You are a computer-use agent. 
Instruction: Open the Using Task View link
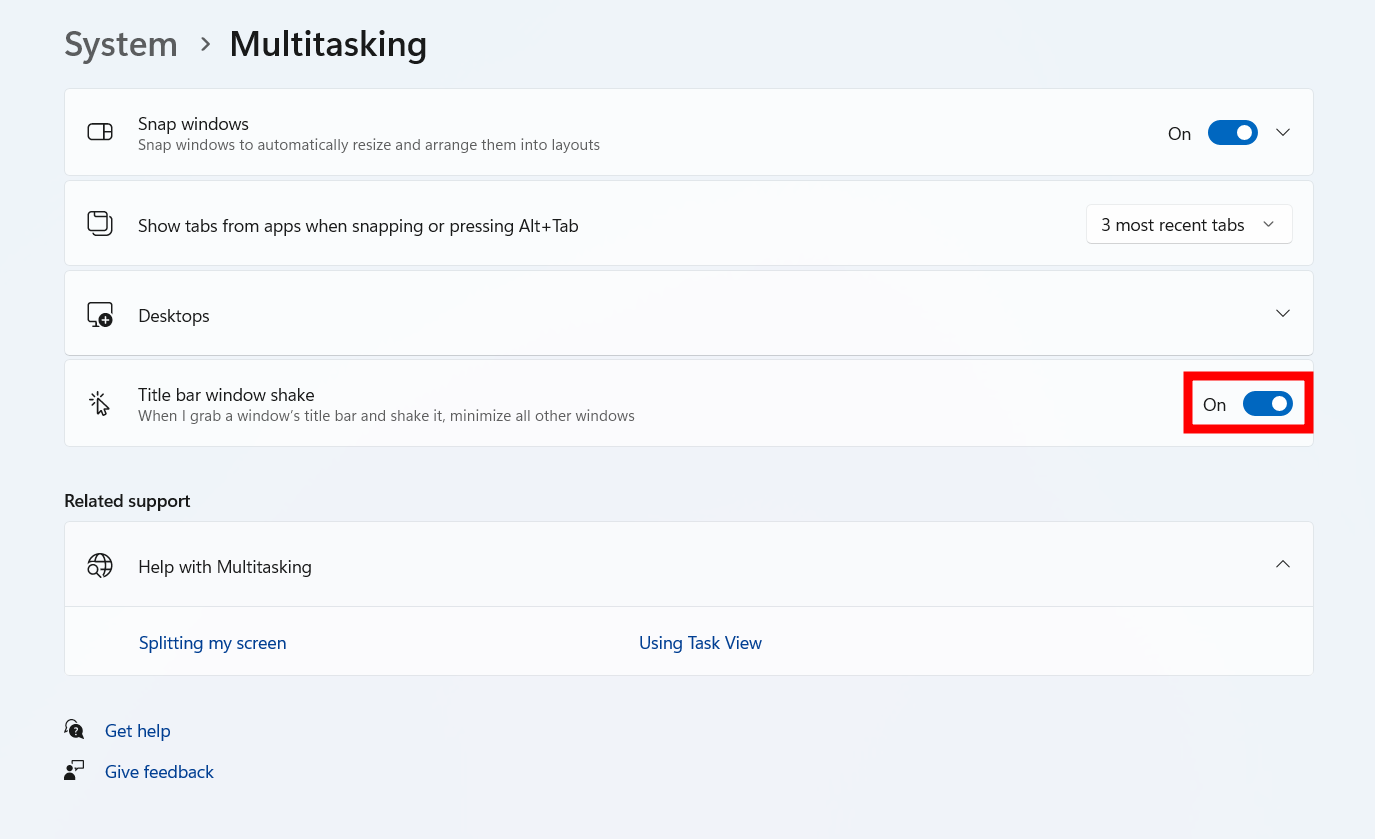700,643
